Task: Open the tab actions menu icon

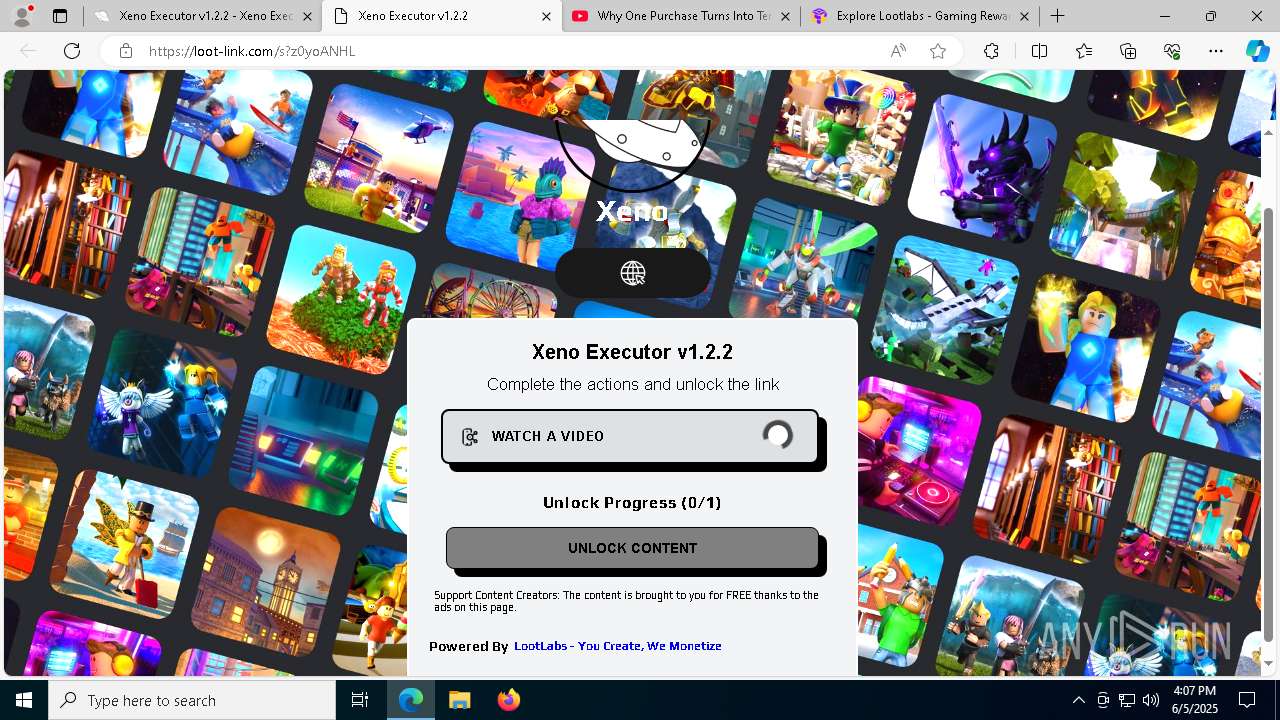Action: 60,16
